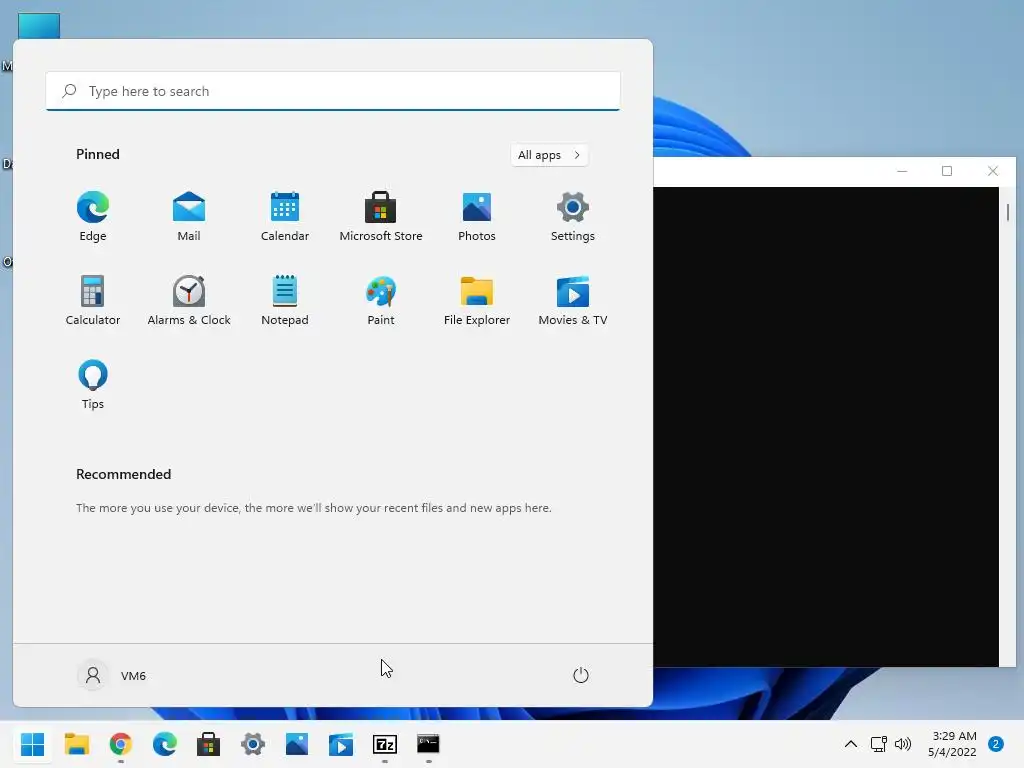The image size is (1024, 768).
Task: Maximize the terminal window
Action: 947,171
